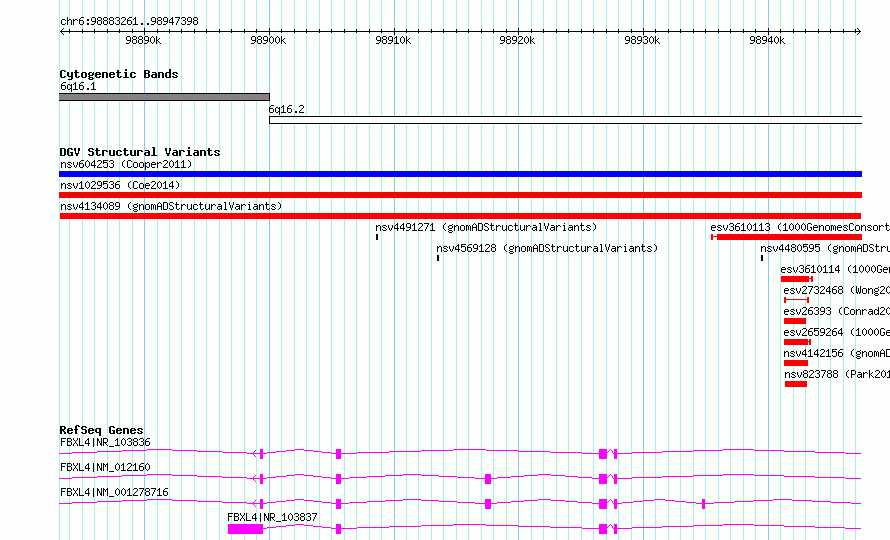Open the nsv4142156 label text

(837, 353)
